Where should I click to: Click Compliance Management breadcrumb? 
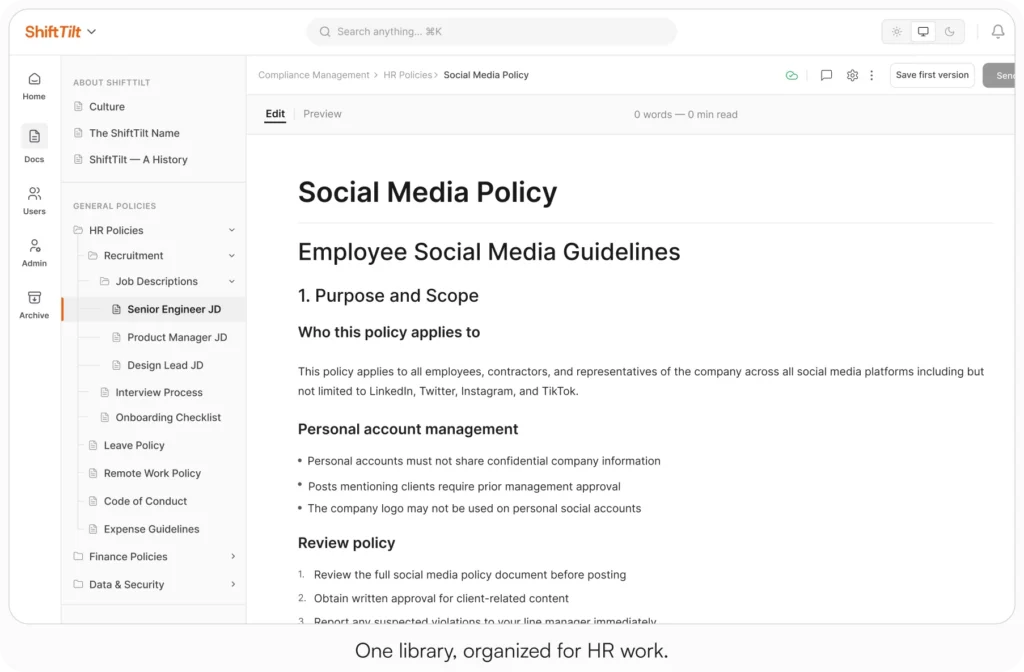point(313,75)
